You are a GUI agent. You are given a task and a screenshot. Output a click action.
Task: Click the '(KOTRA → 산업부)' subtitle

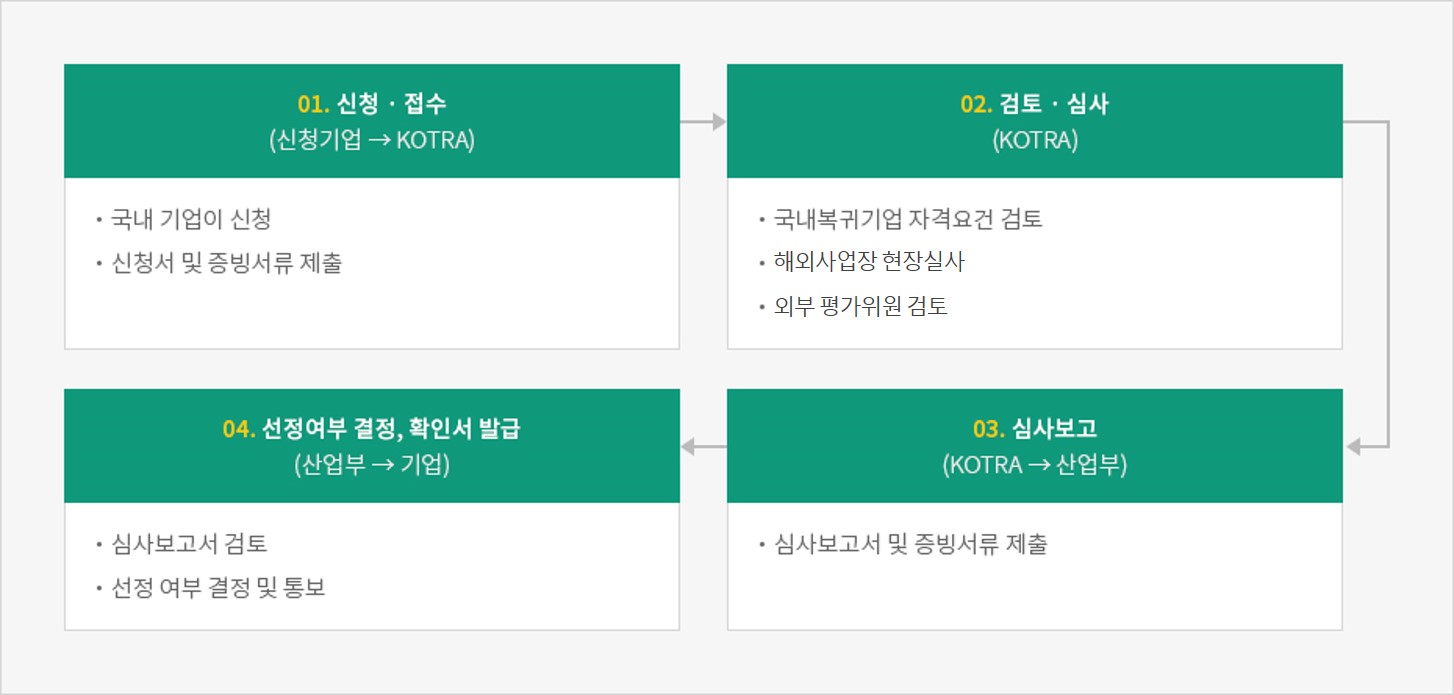[1034, 465]
